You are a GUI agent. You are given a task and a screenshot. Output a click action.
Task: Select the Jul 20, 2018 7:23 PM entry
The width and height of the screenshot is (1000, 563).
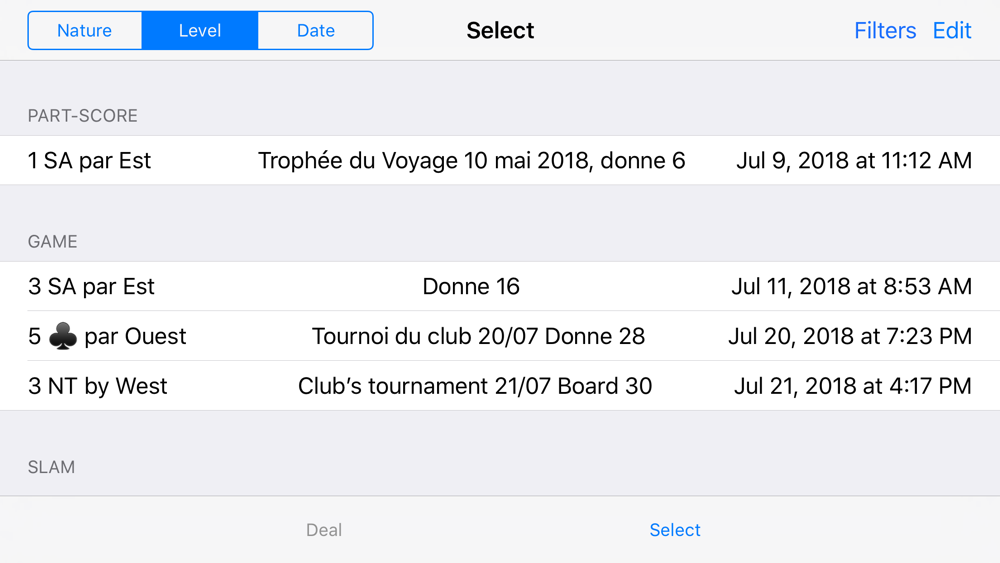point(849,337)
